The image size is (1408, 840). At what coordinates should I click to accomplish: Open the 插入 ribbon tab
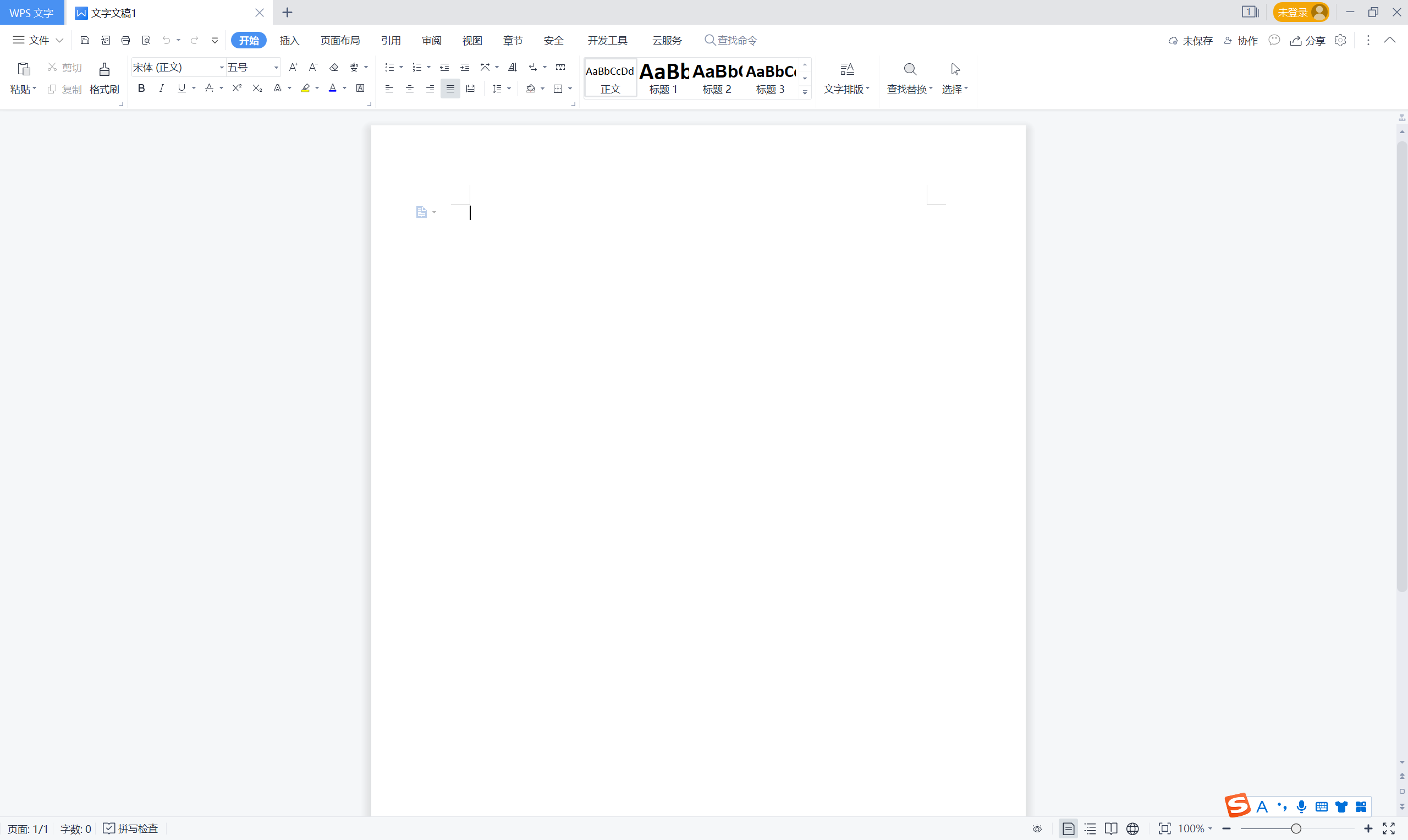[x=289, y=40]
